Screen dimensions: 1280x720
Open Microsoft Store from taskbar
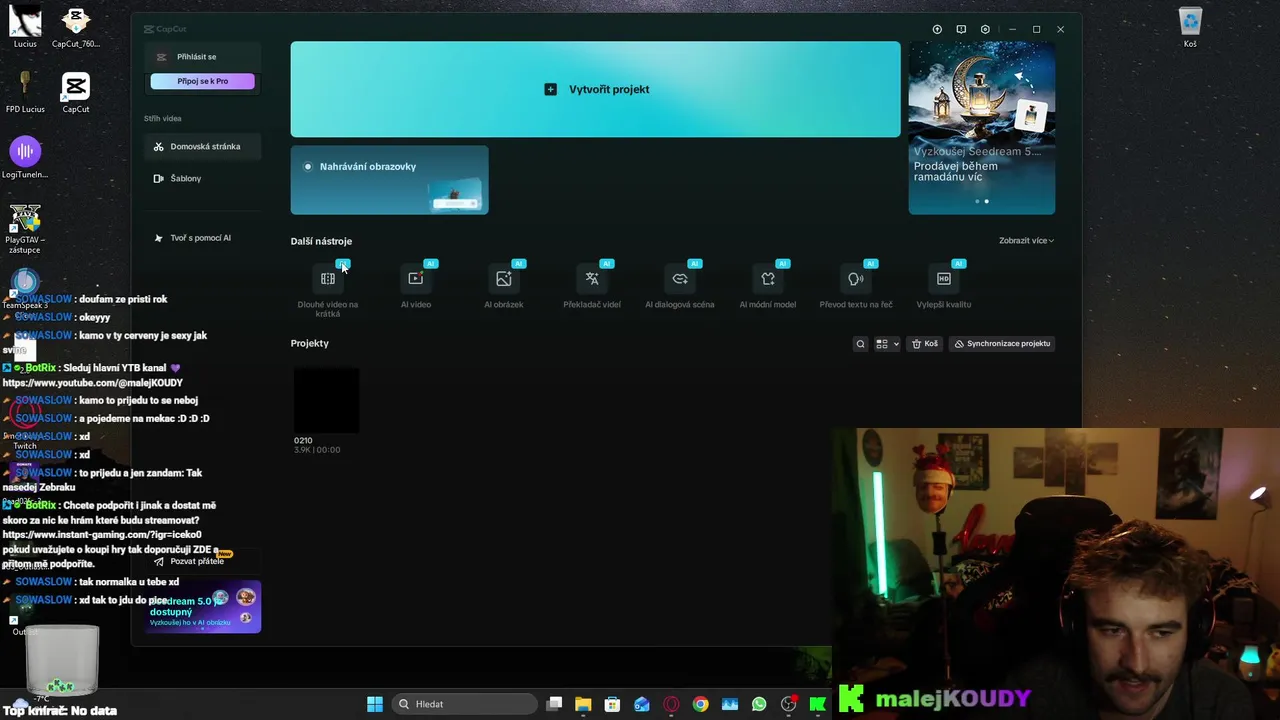pos(612,704)
